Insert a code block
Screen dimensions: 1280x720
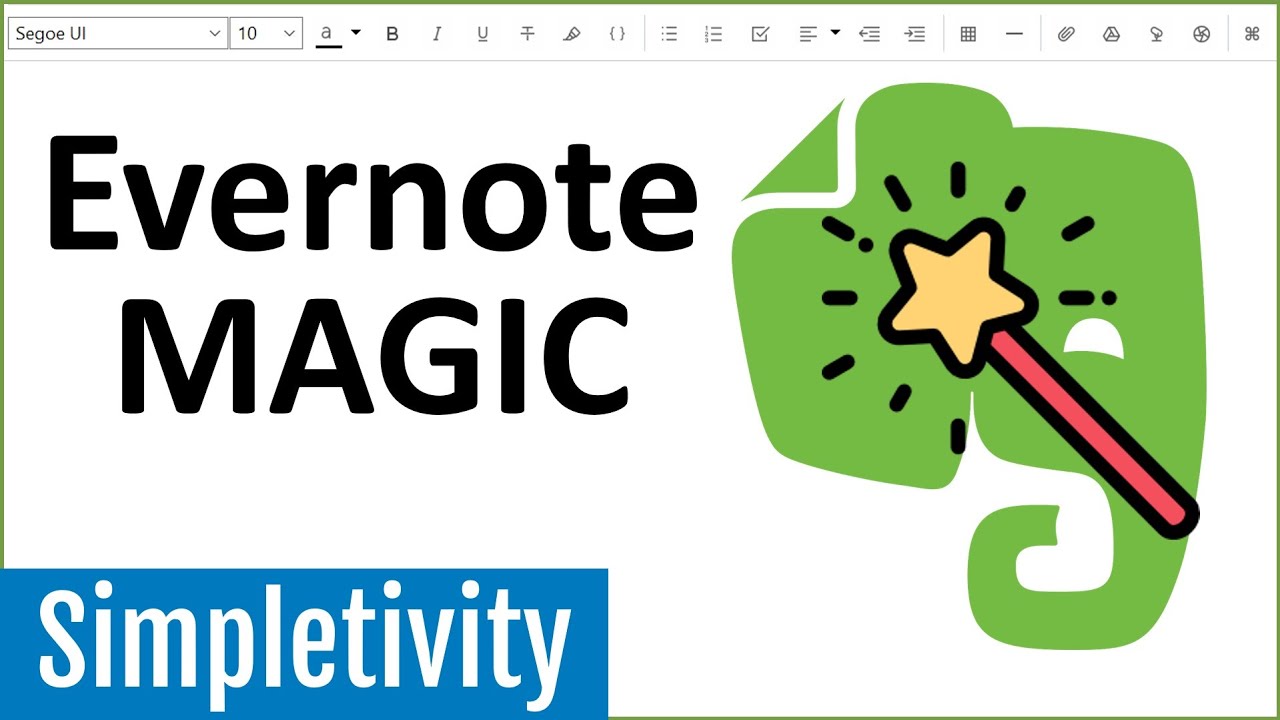click(x=617, y=34)
